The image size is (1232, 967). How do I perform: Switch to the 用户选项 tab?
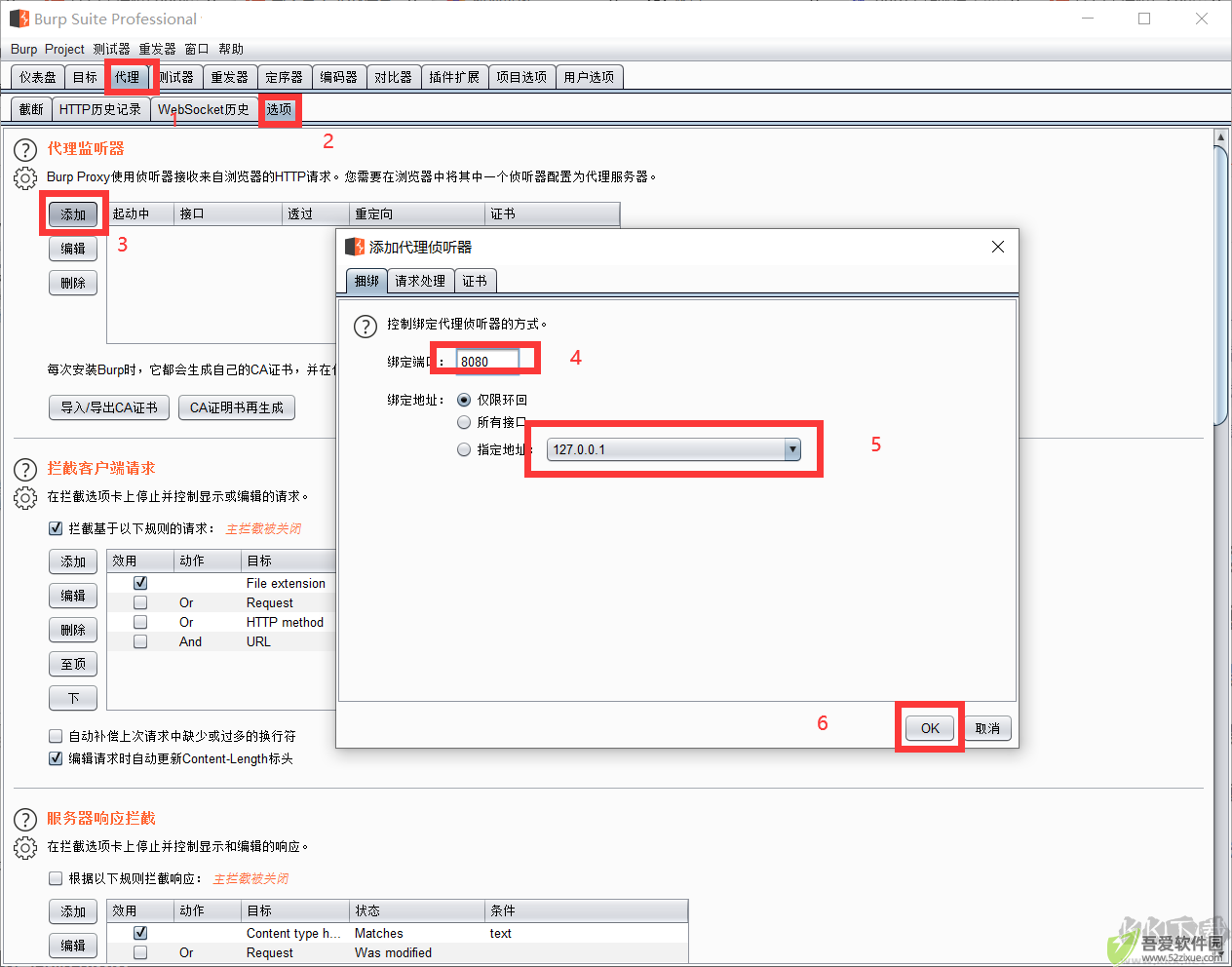point(589,77)
